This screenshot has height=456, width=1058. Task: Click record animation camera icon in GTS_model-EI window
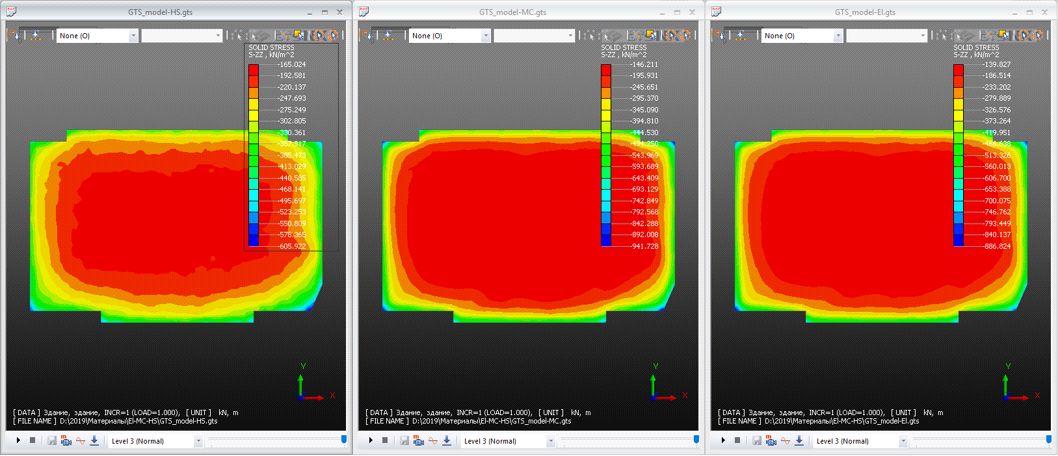[770, 441]
